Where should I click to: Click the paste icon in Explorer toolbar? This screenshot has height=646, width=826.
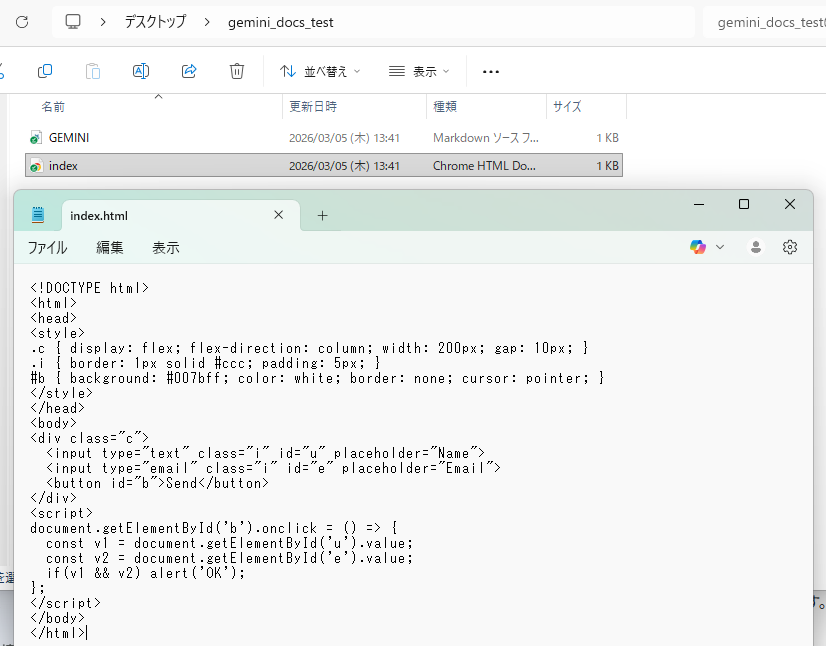coord(93,71)
